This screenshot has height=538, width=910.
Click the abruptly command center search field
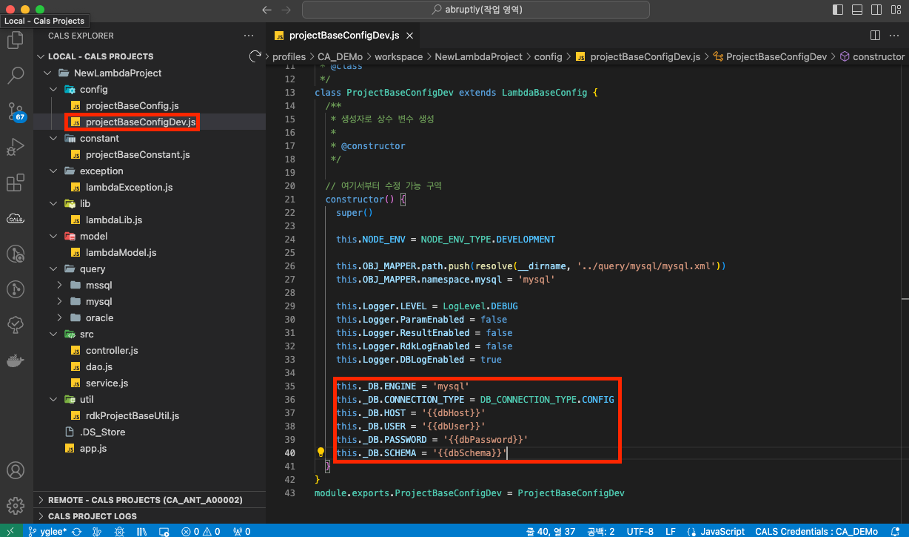(x=475, y=10)
